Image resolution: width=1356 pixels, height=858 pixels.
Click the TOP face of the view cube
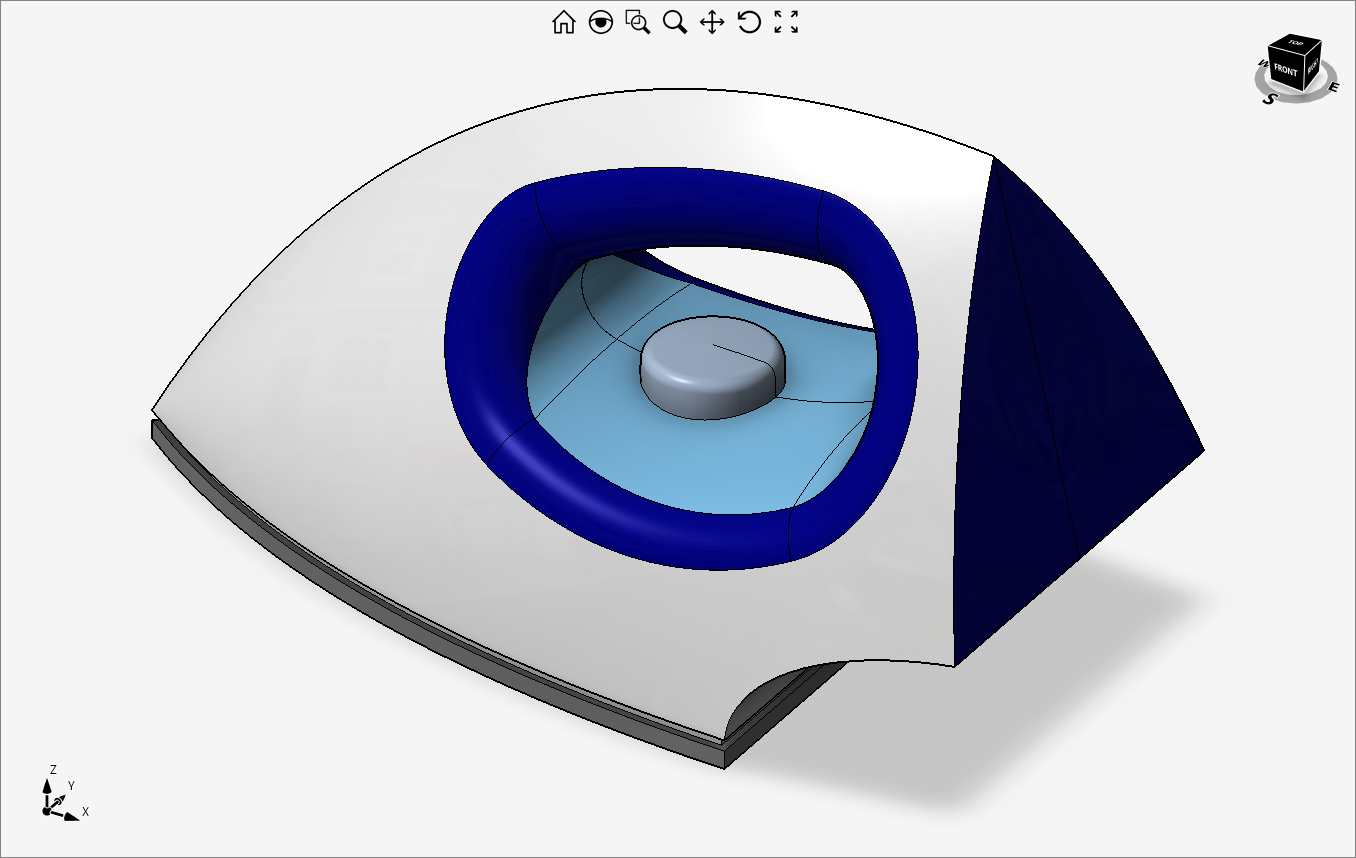1296,43
